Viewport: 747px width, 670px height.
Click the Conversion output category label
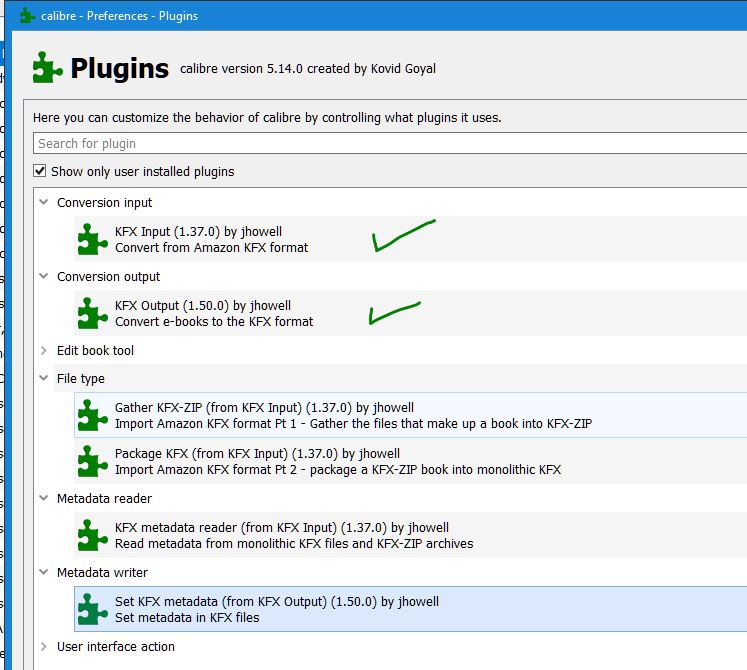click(x=108, y=276)
